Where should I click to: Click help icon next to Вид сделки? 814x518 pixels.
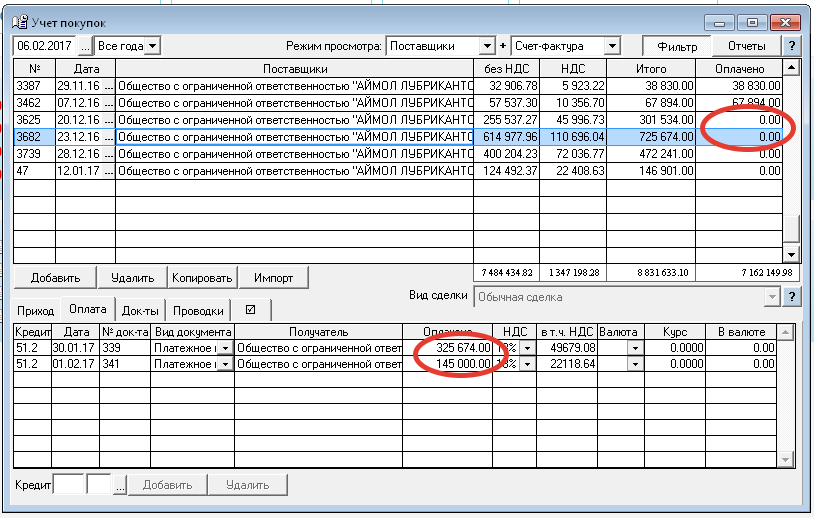click(x=791, y=297)
